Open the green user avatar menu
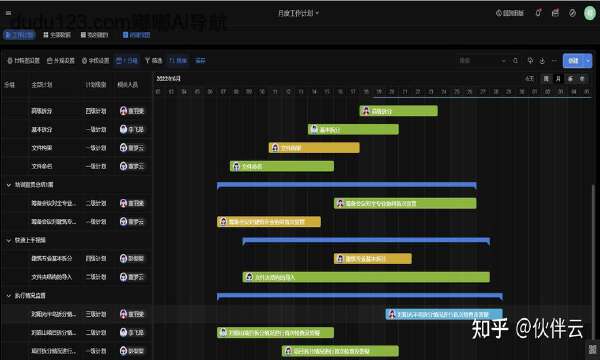Image resolution: width=600 pixels, height=360 pixels. coord(590,13)
